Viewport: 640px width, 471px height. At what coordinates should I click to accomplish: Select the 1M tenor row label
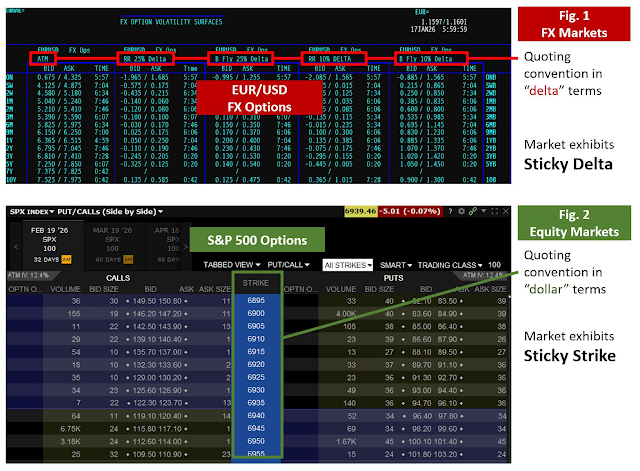click(x=10, y=101)
